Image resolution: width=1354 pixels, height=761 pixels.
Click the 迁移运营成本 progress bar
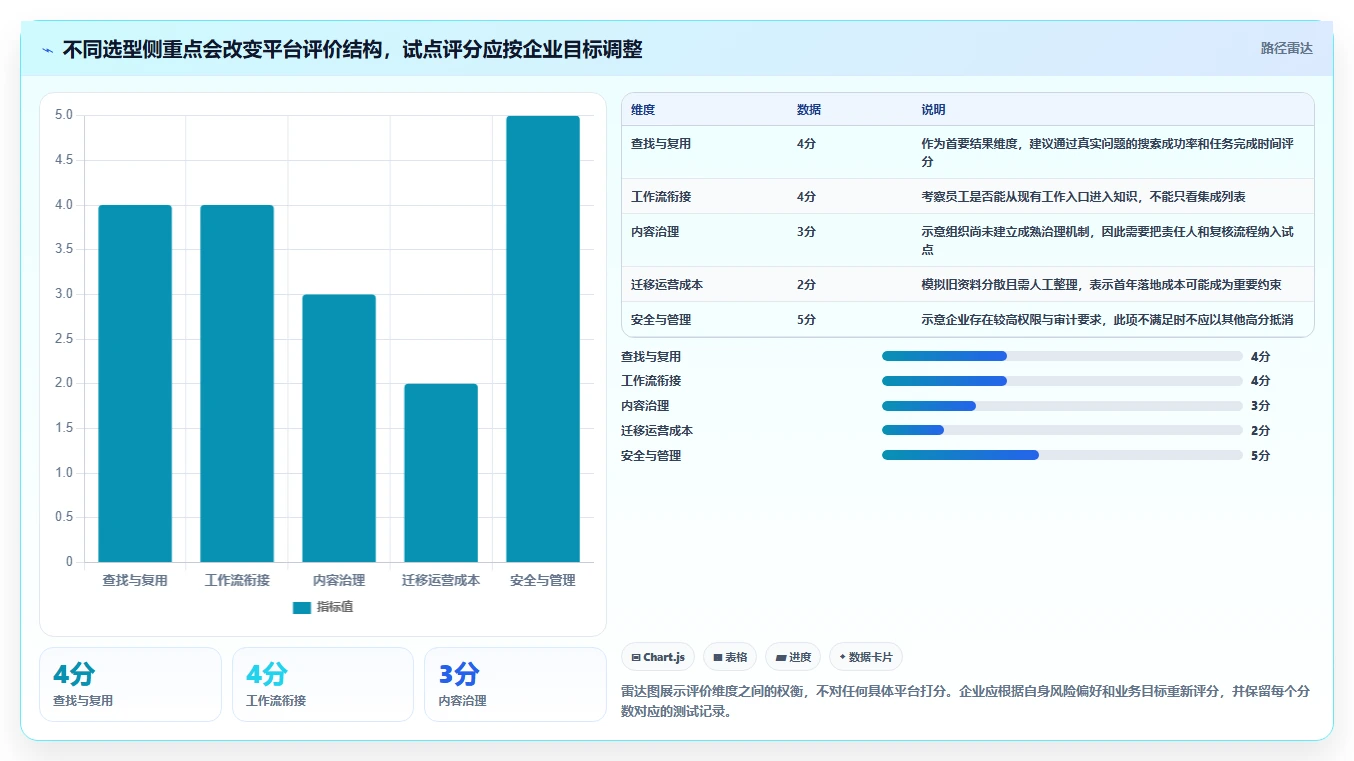point(1062,430)
